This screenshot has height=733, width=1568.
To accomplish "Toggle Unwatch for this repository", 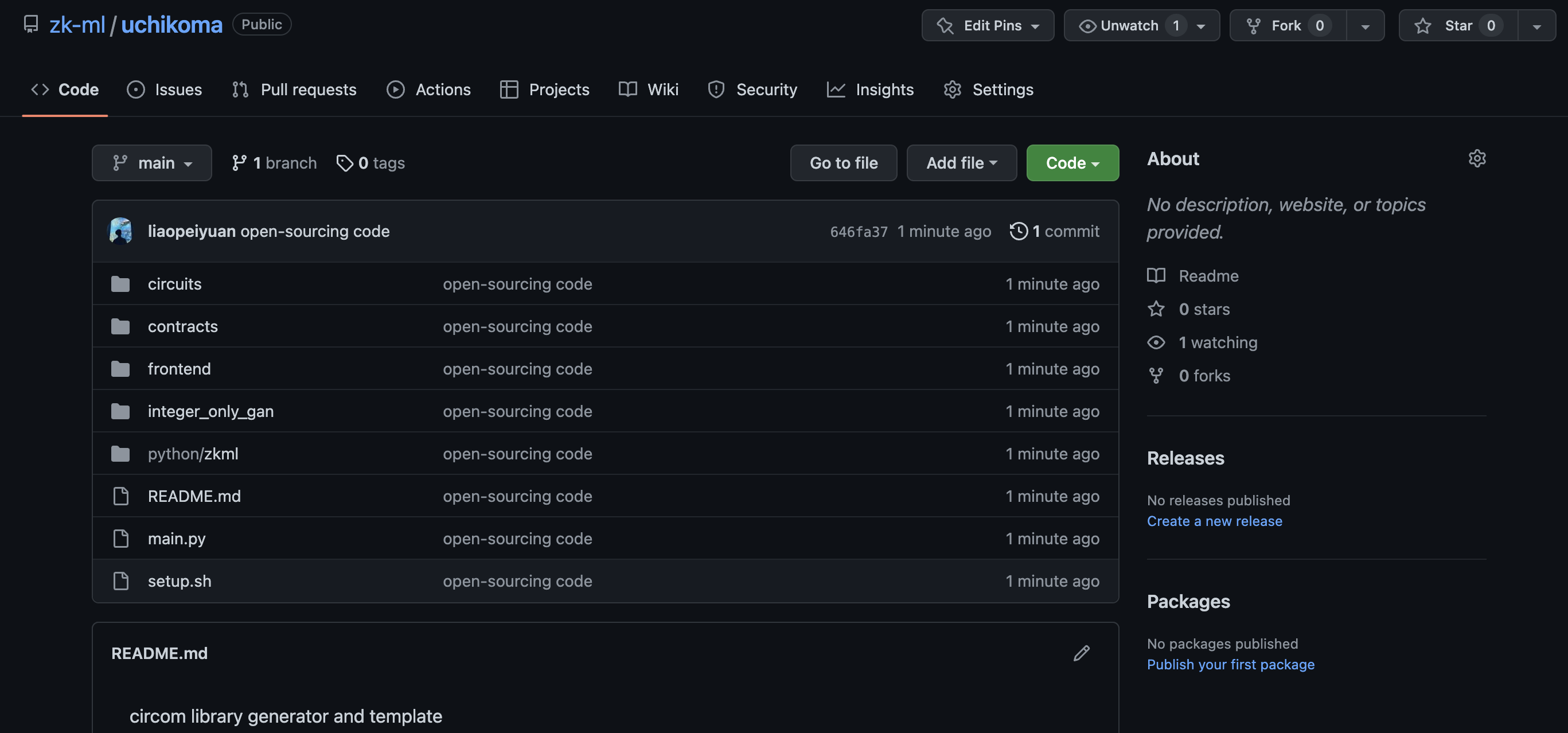I will pyautogui.click(x=1128, y=26).
